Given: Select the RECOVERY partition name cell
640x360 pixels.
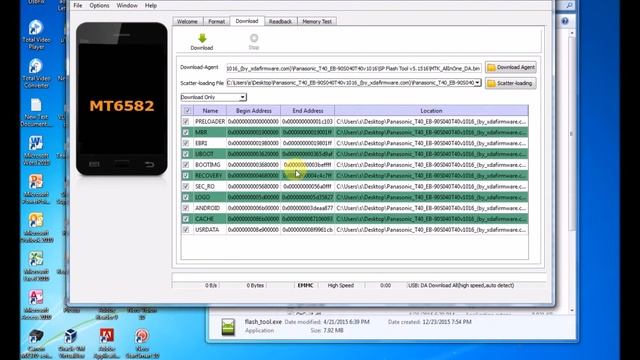Looking at the screenshot, I should click(209, 176).
